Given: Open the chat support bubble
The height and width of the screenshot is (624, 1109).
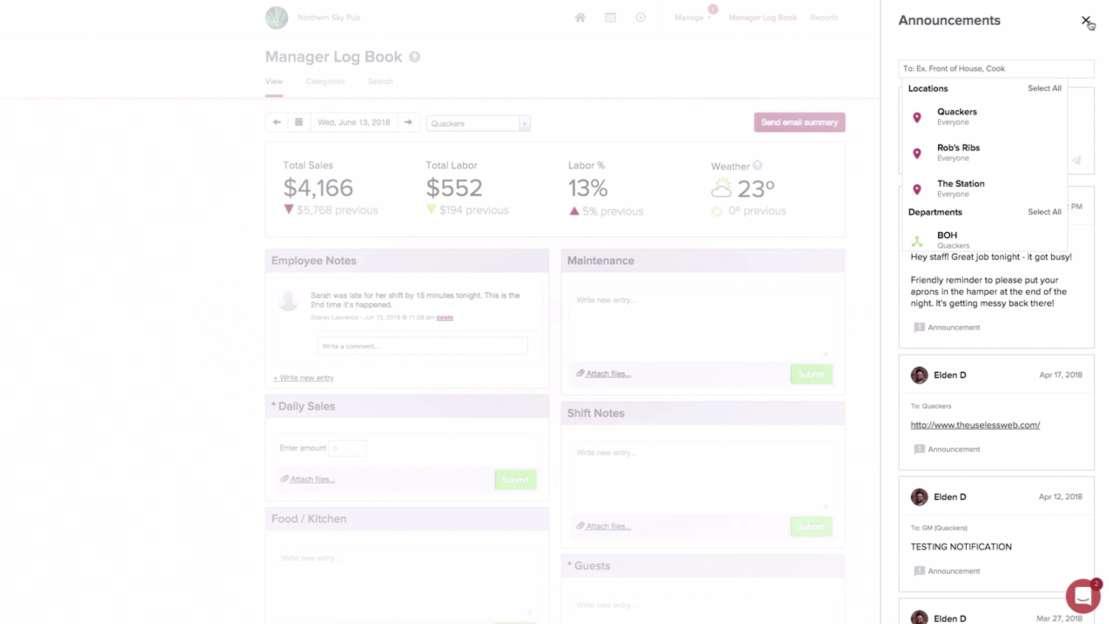Looking at the screenshot, I should click(1082, 596).
